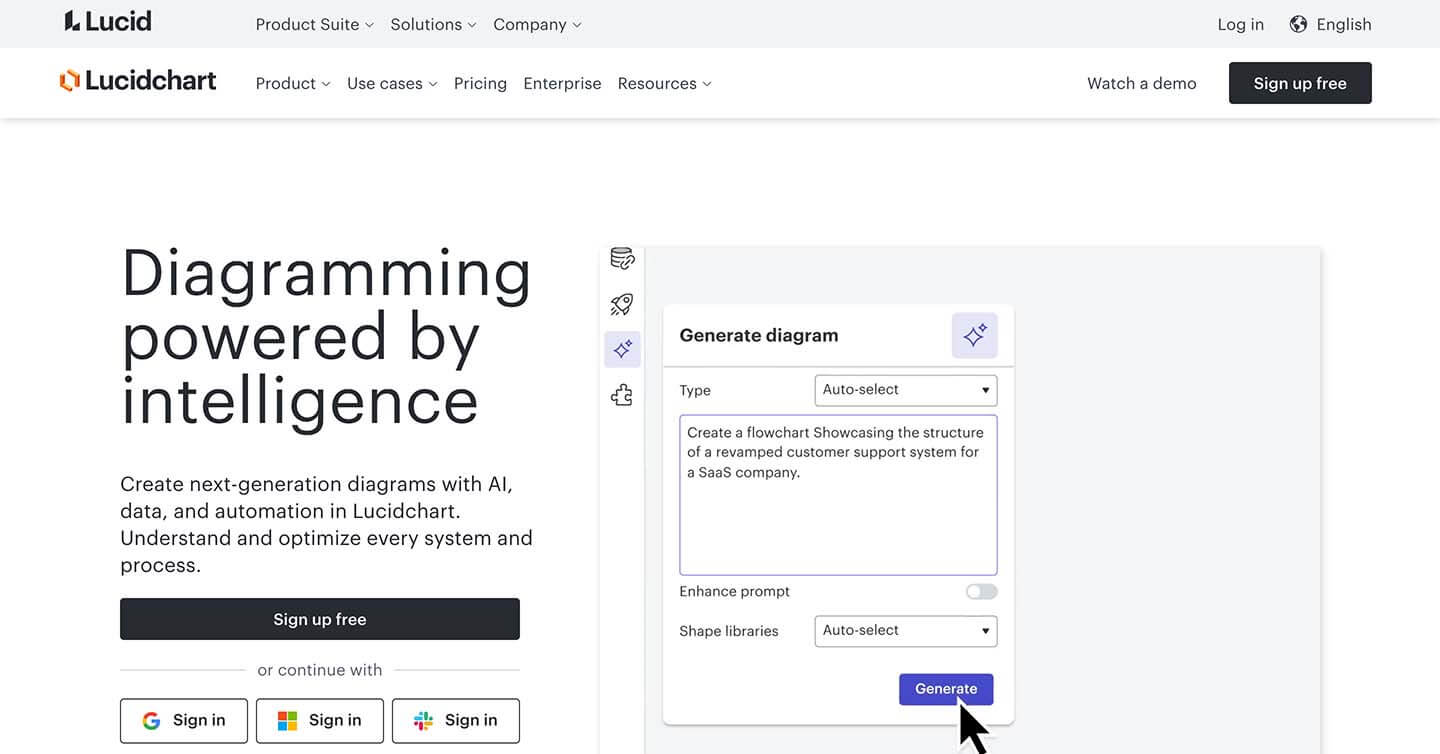The height and width of the screenshot is (754, 1440).
Task: Open the English language selector
Action: tap(1330, 24)
